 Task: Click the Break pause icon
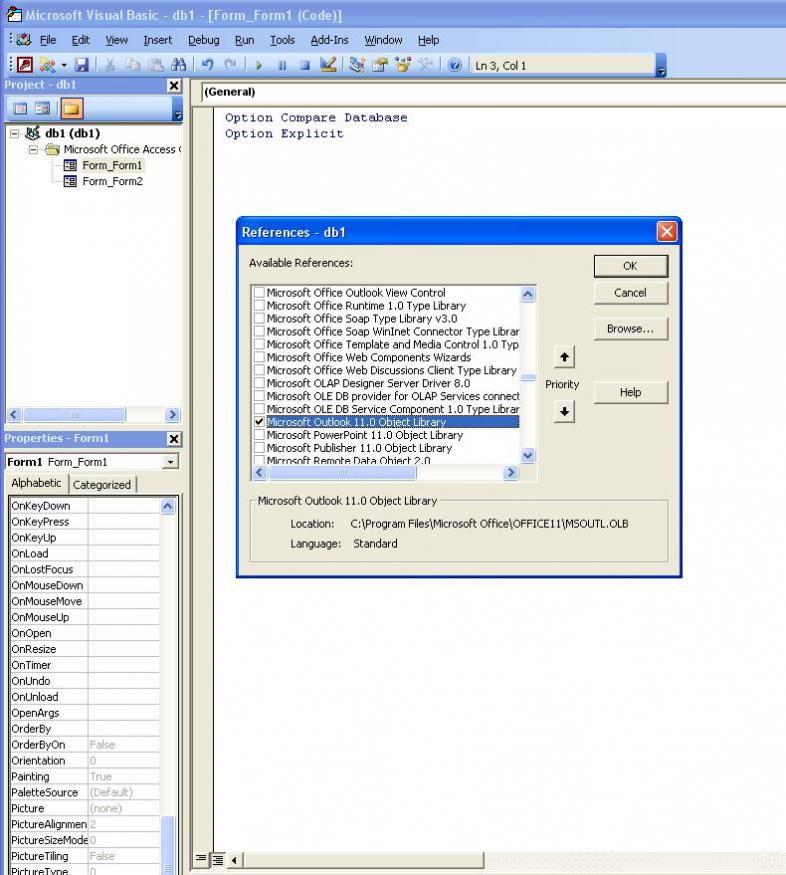[x=282, y=65]
